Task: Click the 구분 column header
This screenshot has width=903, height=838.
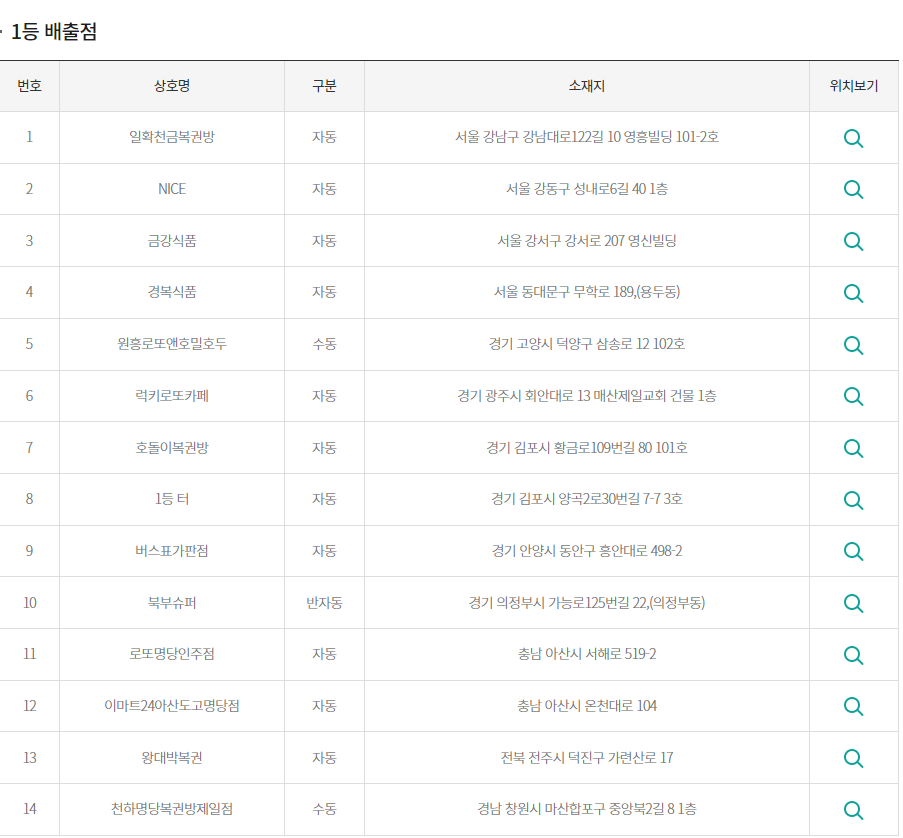Action: point(324,86)
